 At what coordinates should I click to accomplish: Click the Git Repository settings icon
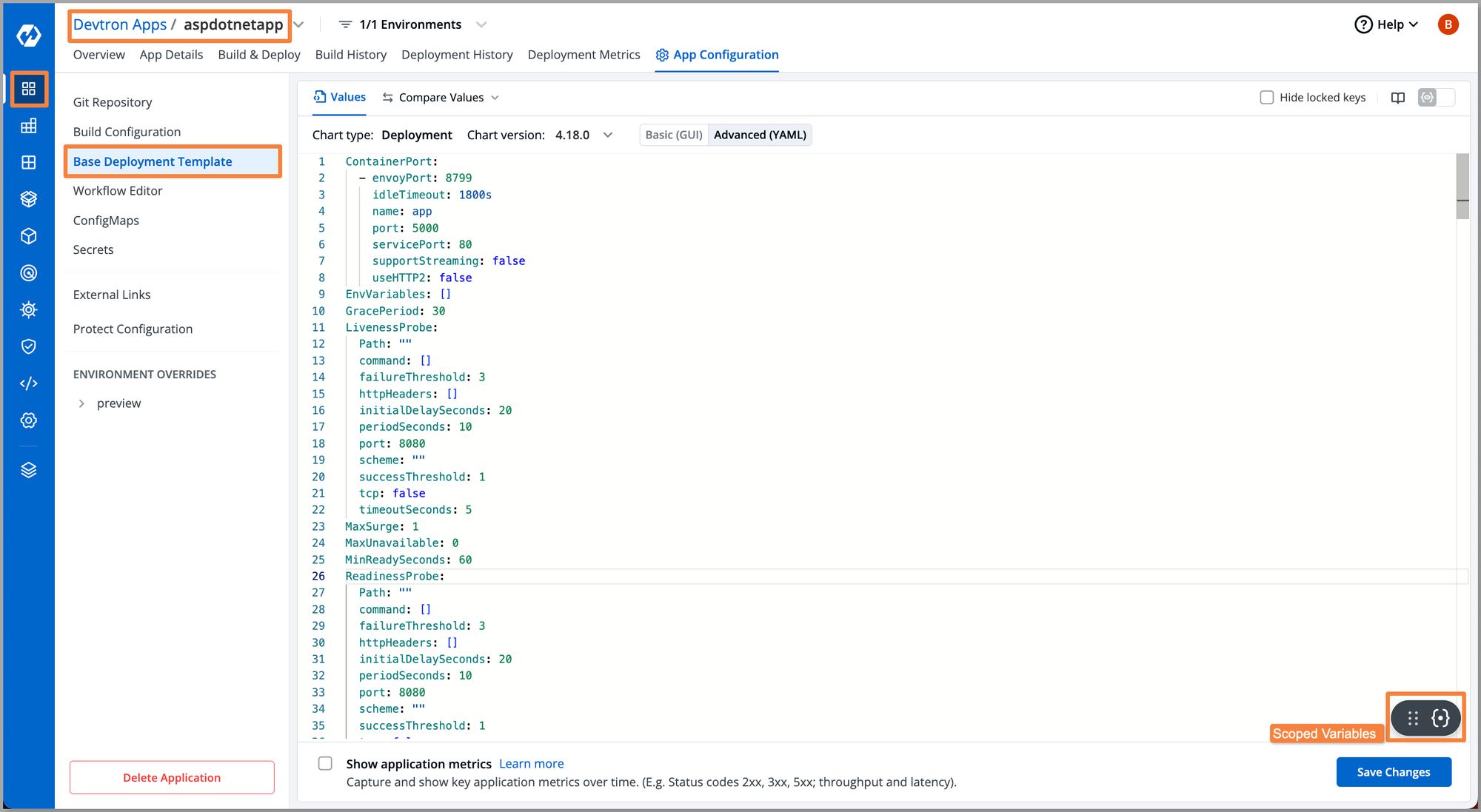[112, 101]
